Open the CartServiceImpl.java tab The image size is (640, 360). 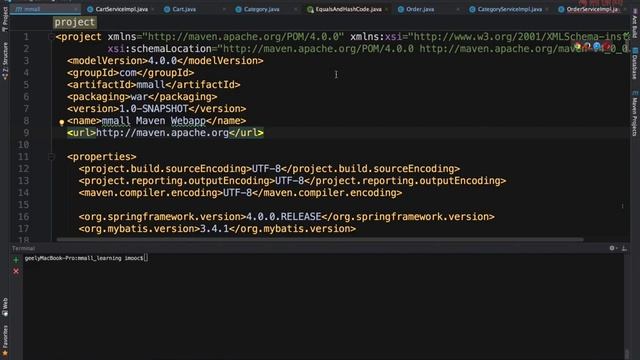tap(122, 9)
